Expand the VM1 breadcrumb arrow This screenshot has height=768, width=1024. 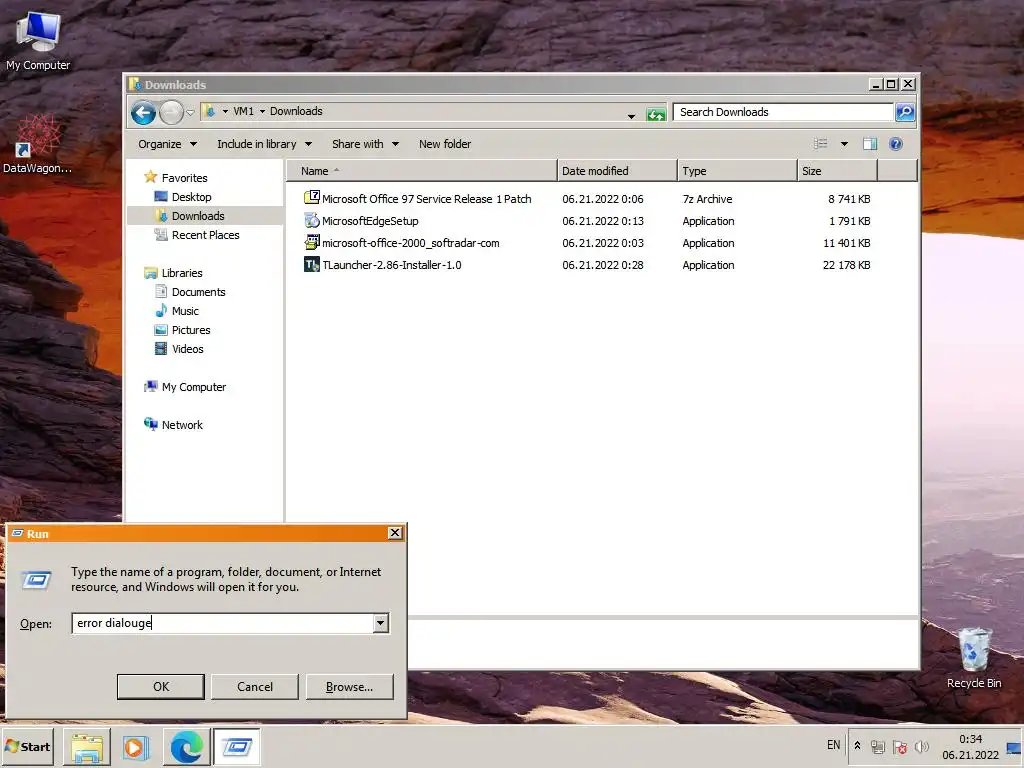[x=263, y=112]
